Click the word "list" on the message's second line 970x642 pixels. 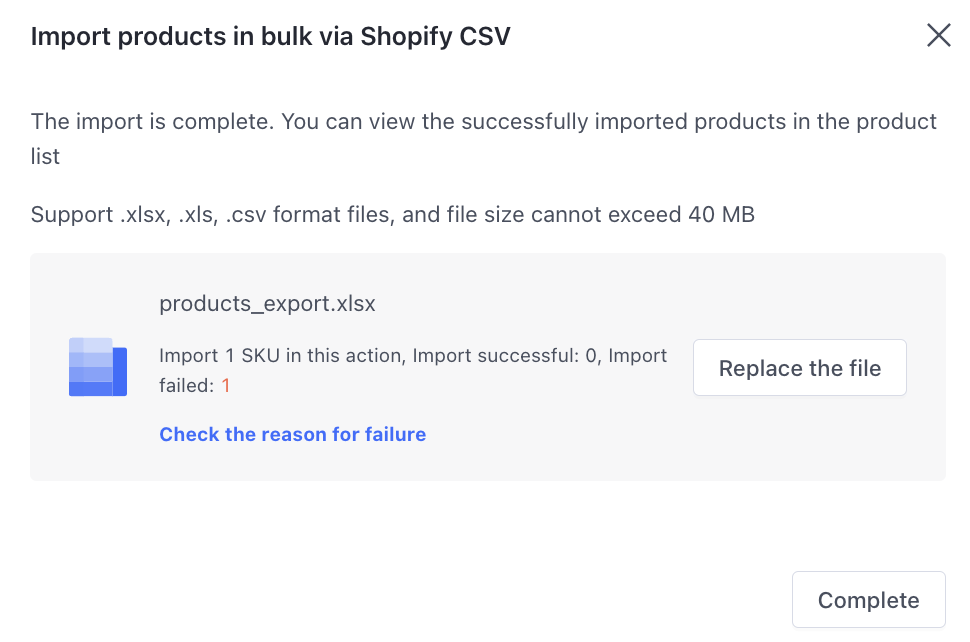tap(45, 157)
